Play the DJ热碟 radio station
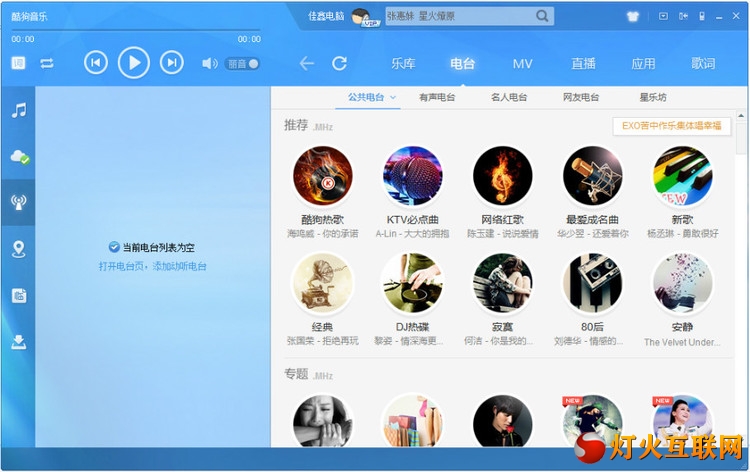The image size is (750, 472). 412,284
